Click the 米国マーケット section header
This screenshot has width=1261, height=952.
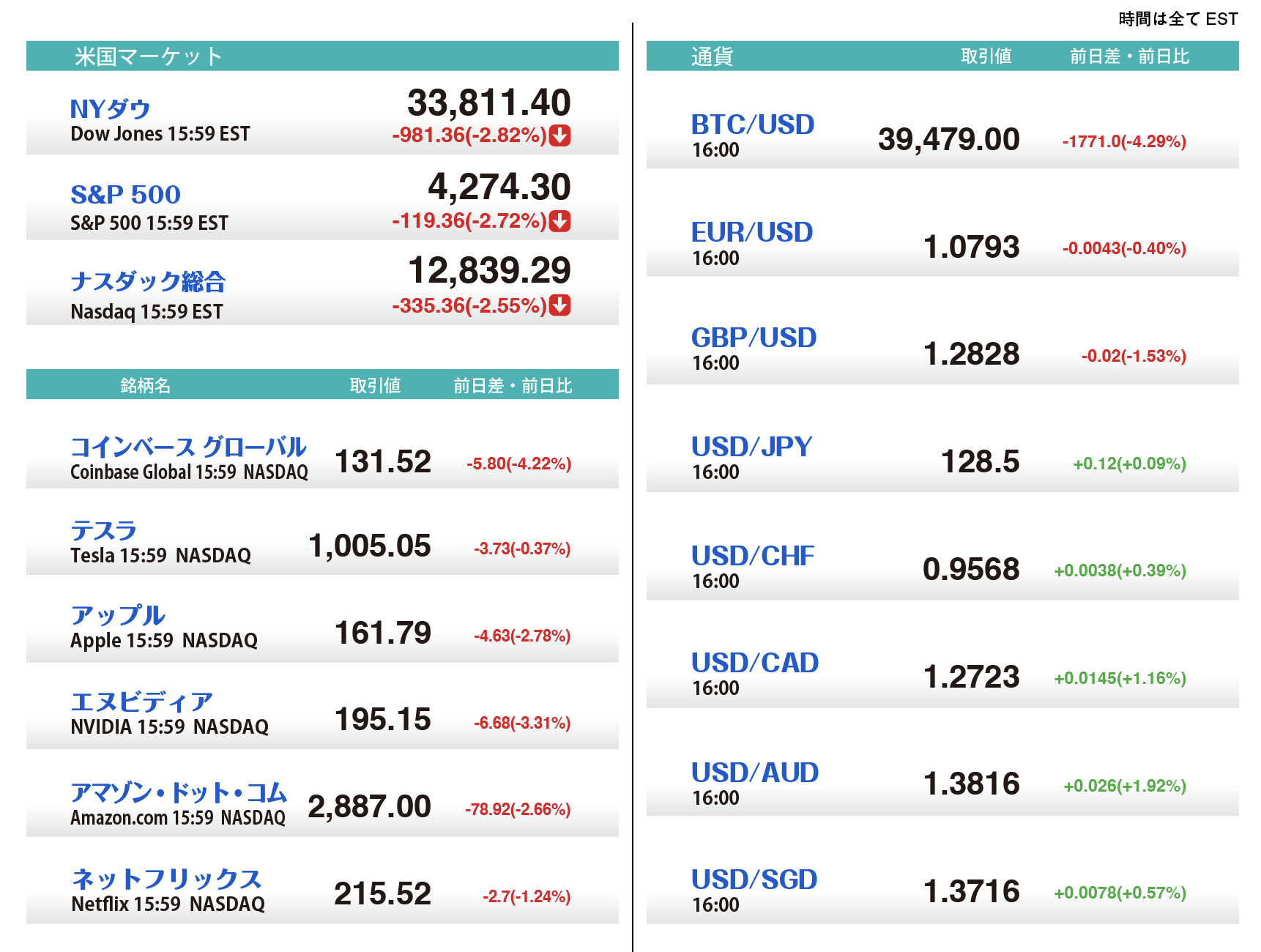(x=149, y=56)
